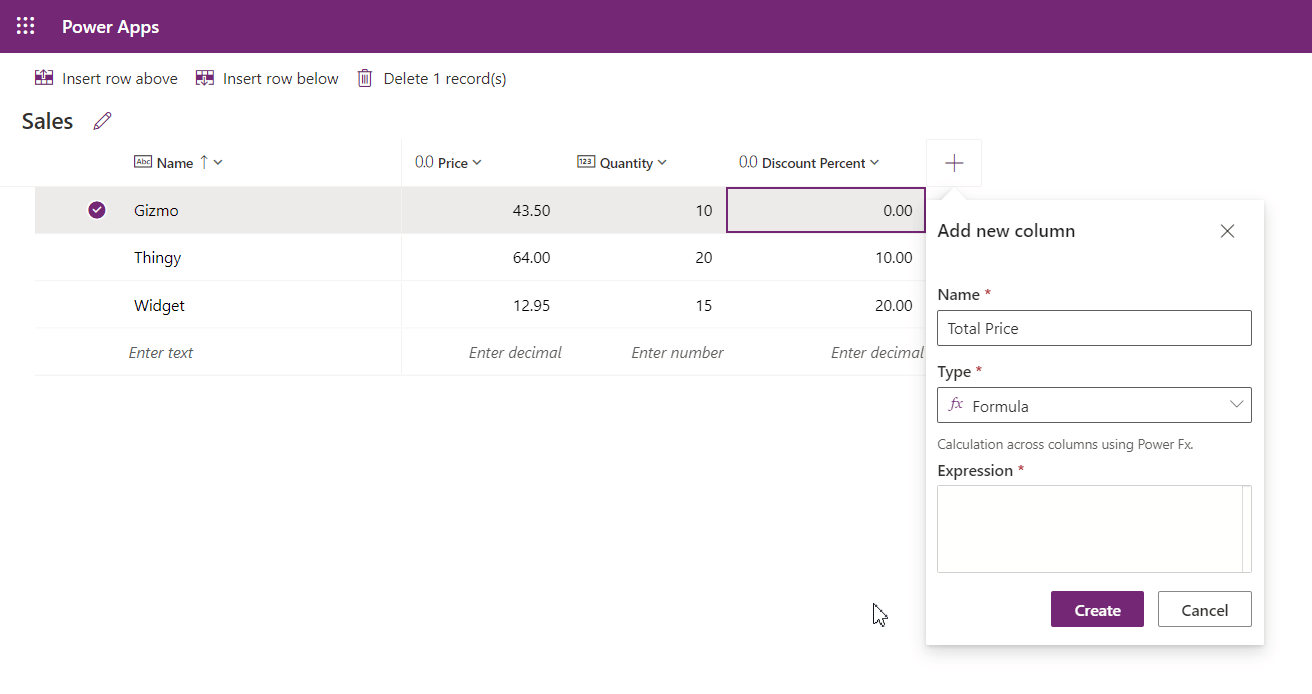Image resolution: width=1312 pixels, height=694 pixels.
Task: Click the Insert row above icon
Action: click(44, 78)
